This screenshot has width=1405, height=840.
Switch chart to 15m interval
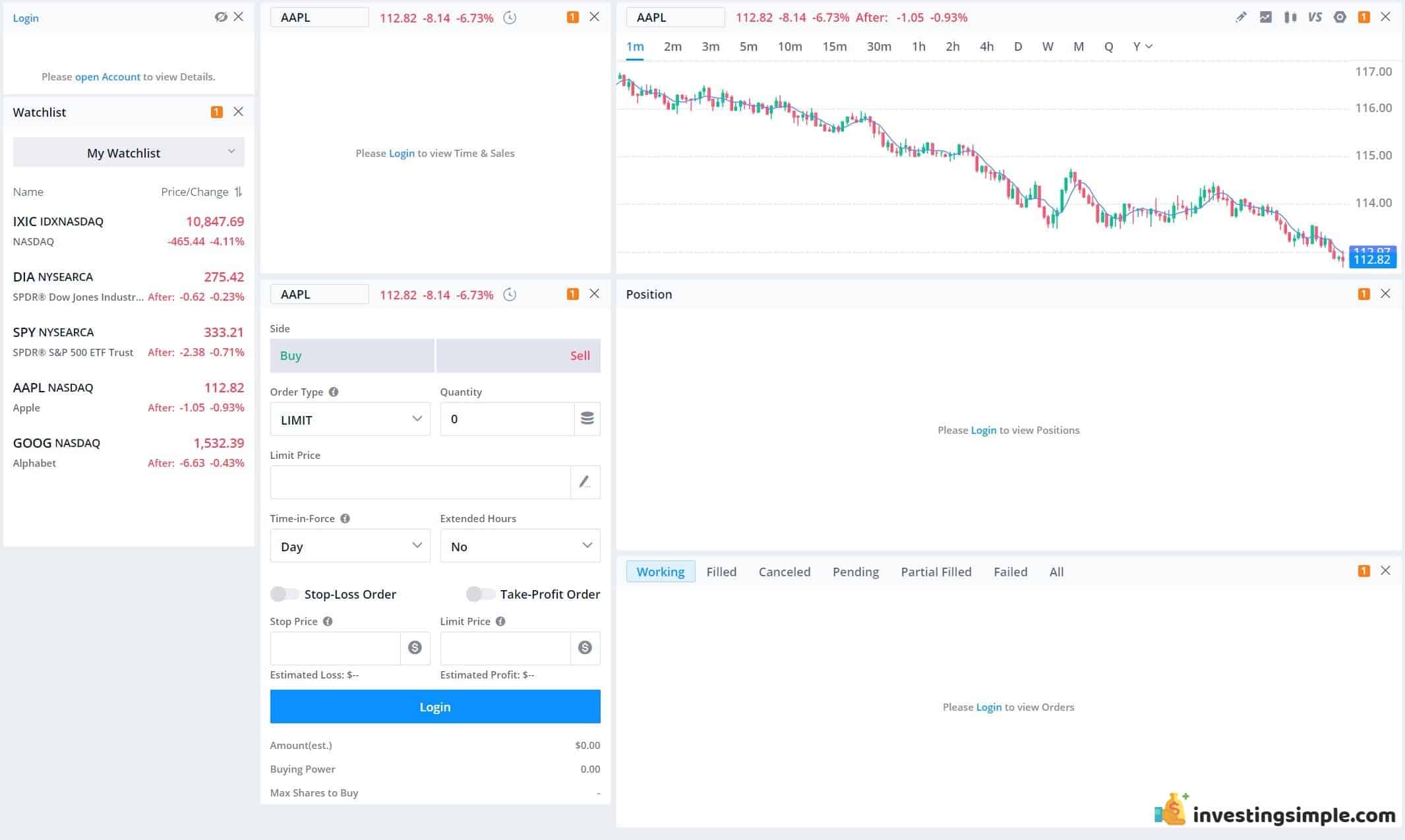(x=834, y=47)
